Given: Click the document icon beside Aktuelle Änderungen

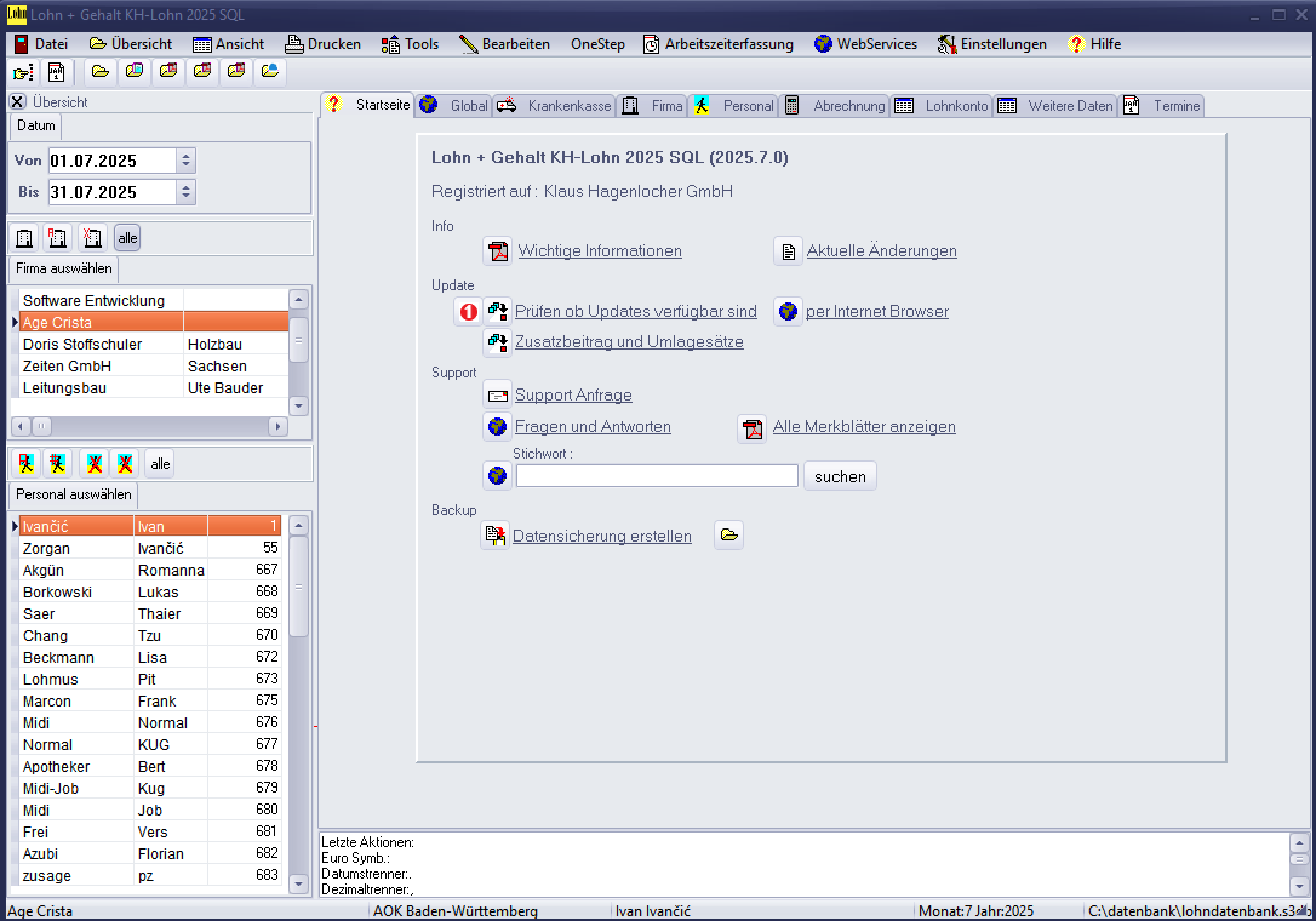Looking at the screenshot, I should coord(788,251).
